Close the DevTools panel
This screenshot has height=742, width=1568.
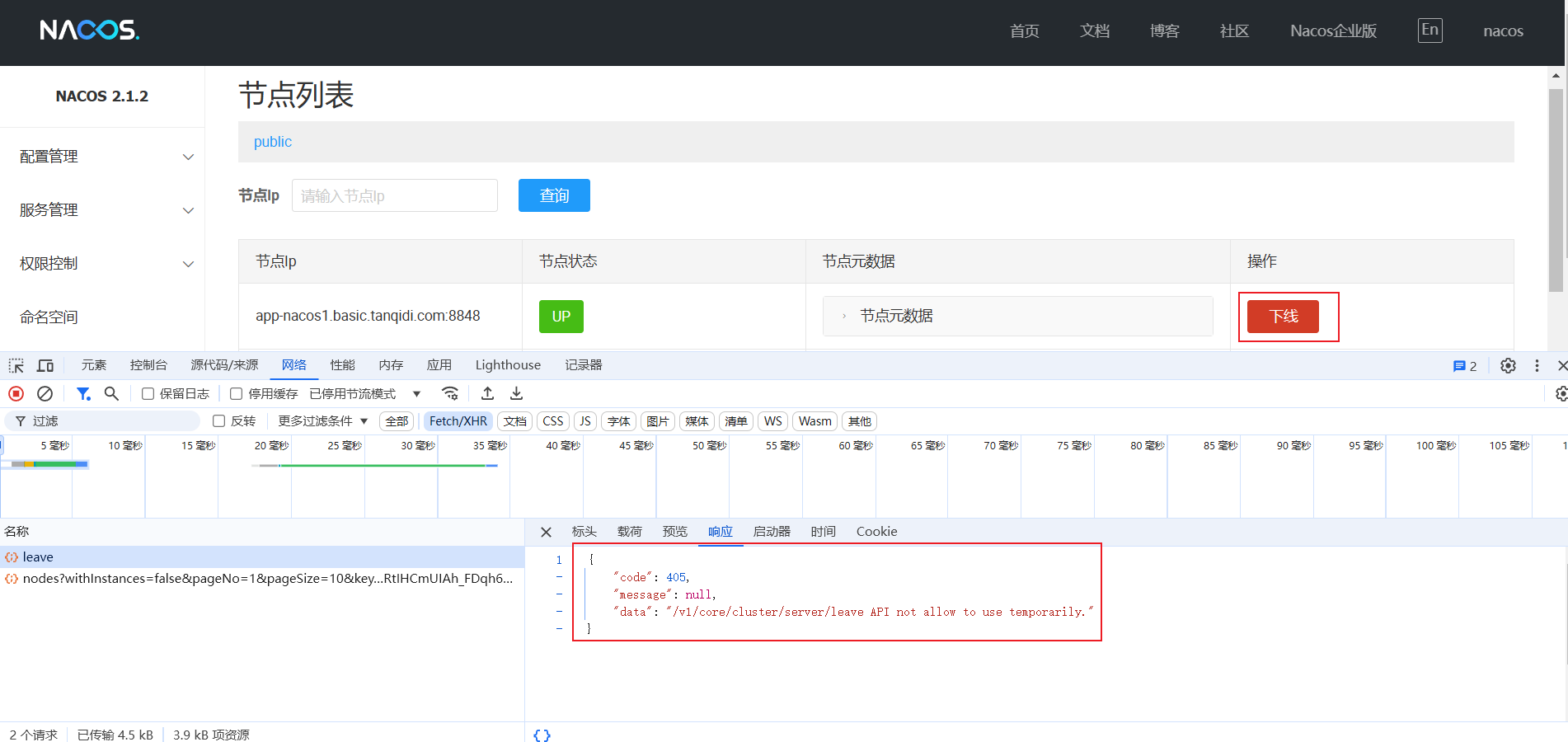click(1561, 365)
